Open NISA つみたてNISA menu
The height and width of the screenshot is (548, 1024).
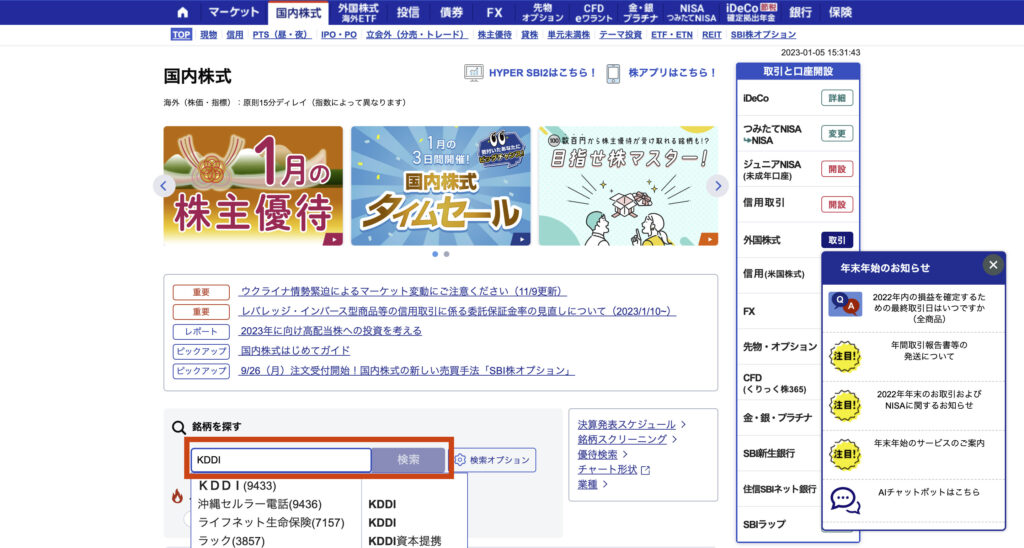click(692, 12)
